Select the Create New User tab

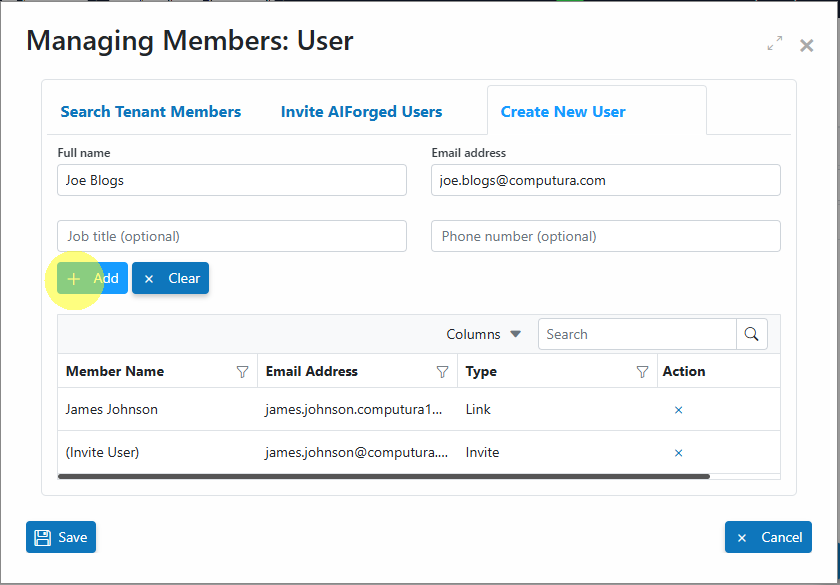pyautogui.click(x=563, y=112)
